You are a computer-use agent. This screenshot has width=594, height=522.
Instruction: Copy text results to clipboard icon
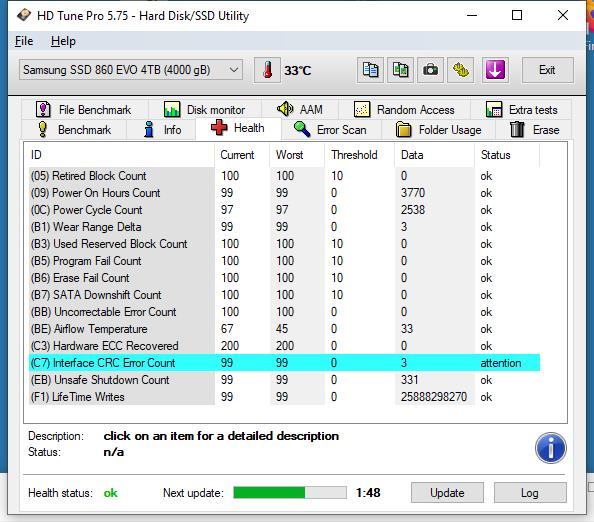pos(370,70)
